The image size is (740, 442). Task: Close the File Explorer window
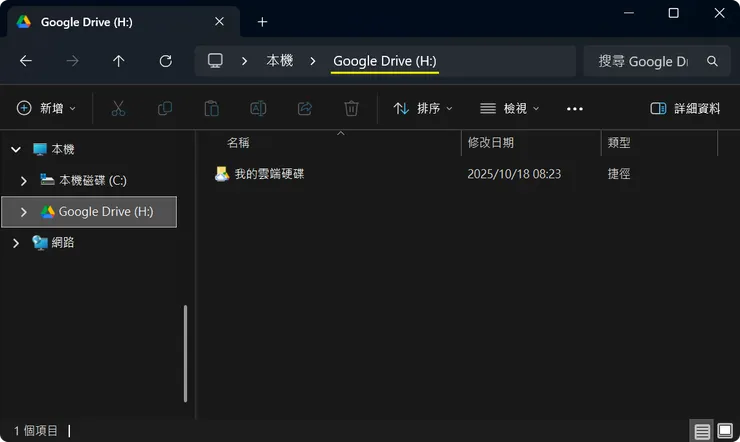pyautogui.click(x=719, y=13)
